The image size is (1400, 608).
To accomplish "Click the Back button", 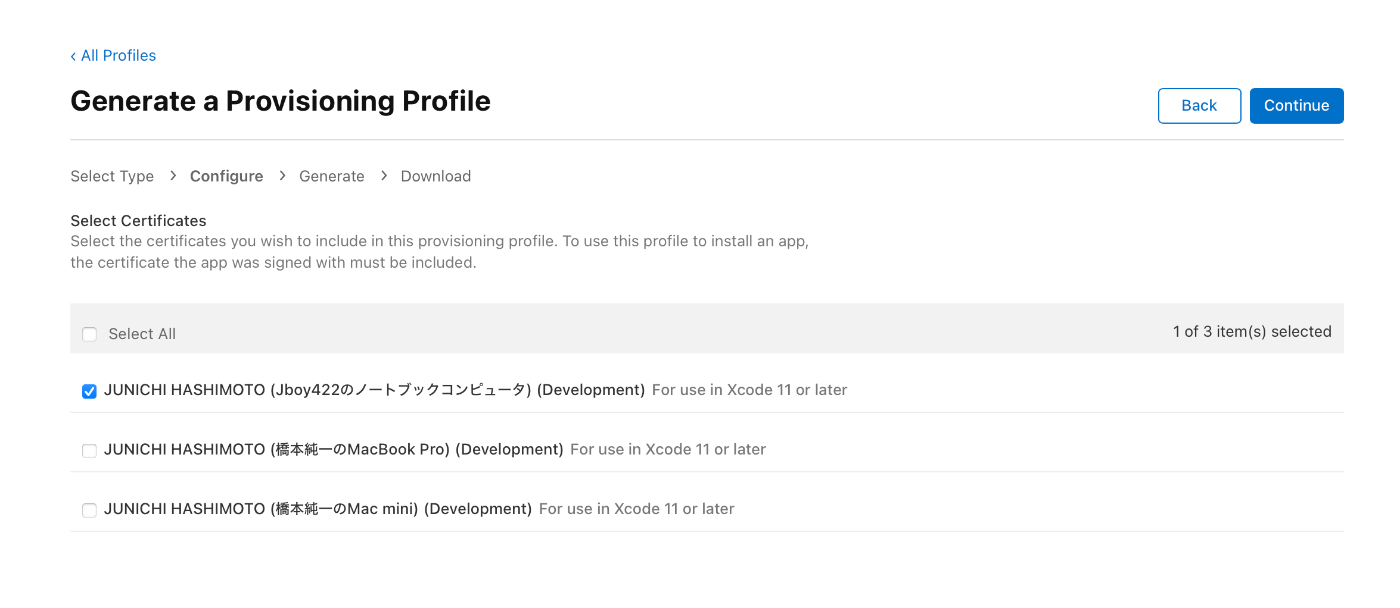I will [x=1199, y=106].
